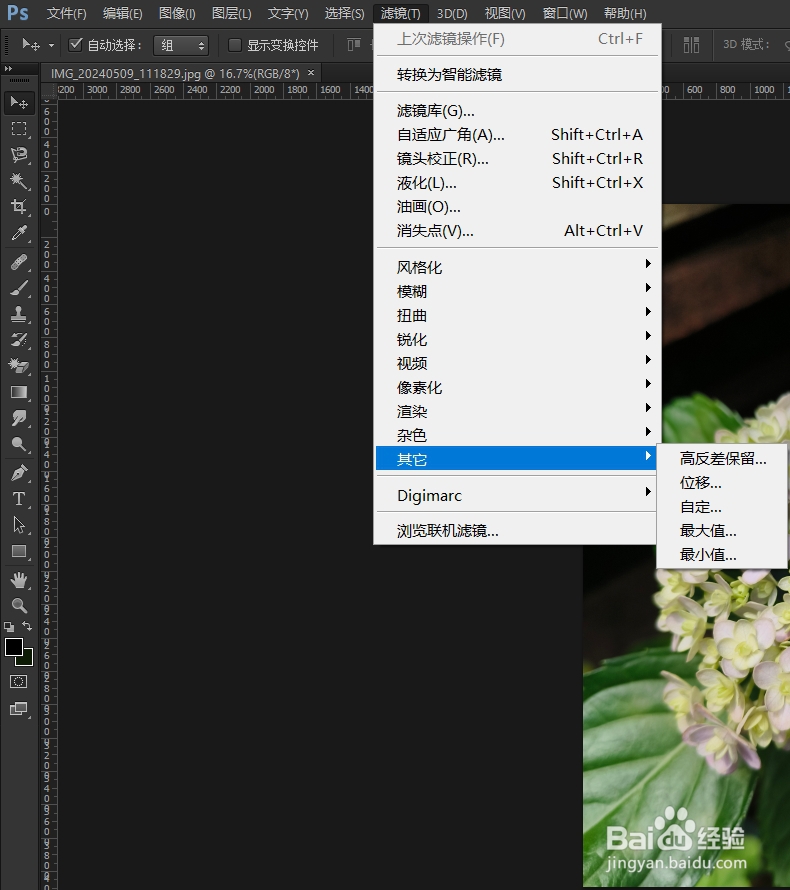
Task: Open the 窗口(W) menu
Action: 565,13
